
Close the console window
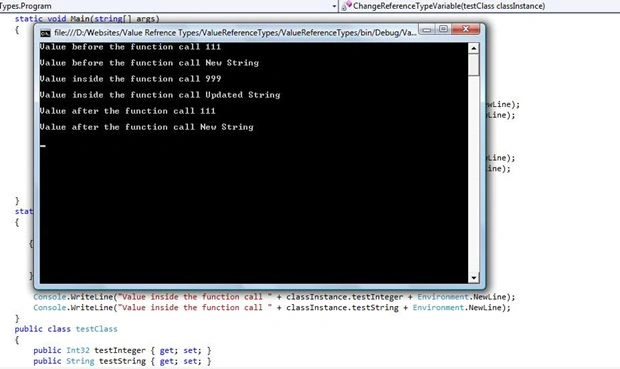coord(466,29)
